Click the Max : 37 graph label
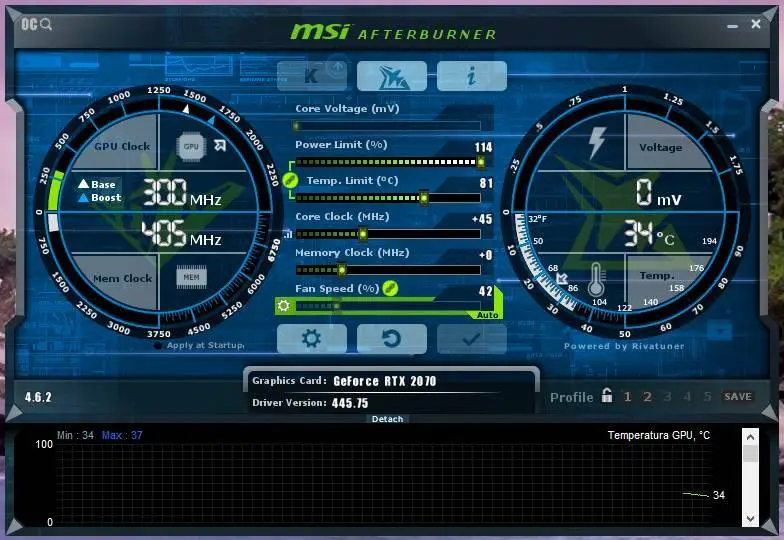Viewport: 784px width, 540px height. click(122, 435)
